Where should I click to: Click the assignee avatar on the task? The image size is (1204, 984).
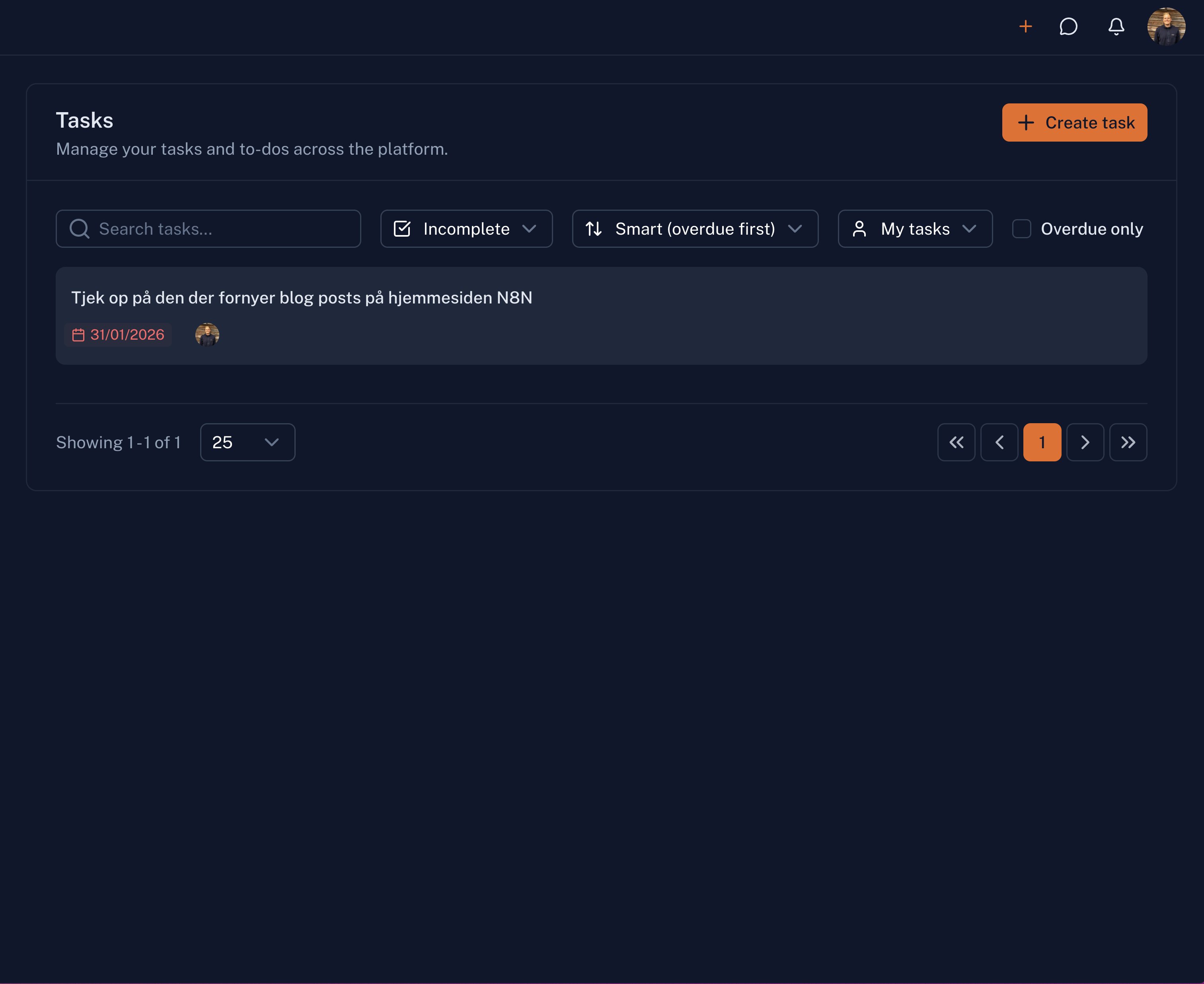[207, 335]
